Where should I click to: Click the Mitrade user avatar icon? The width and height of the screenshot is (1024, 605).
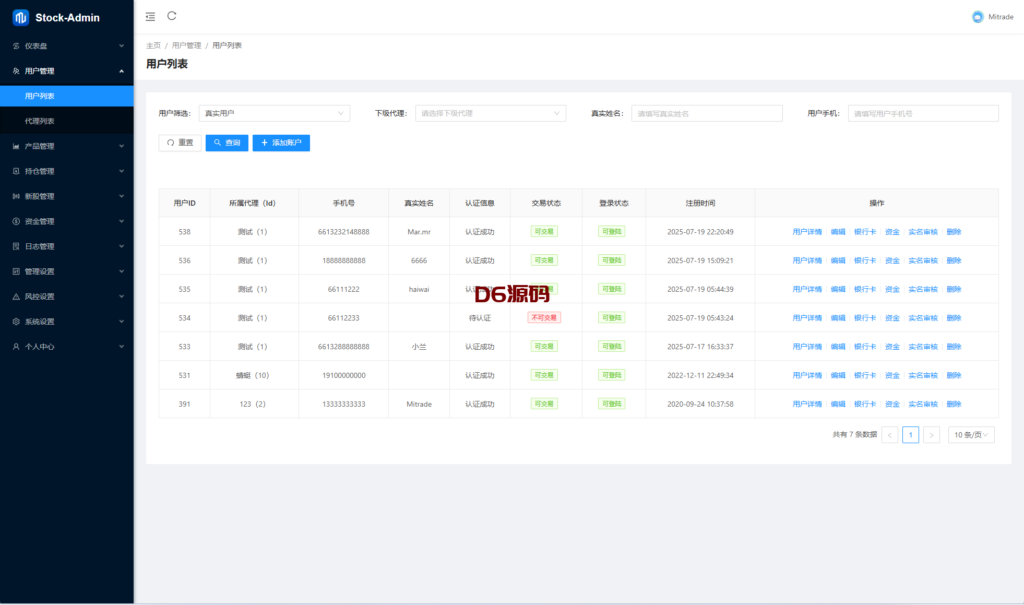977,17
